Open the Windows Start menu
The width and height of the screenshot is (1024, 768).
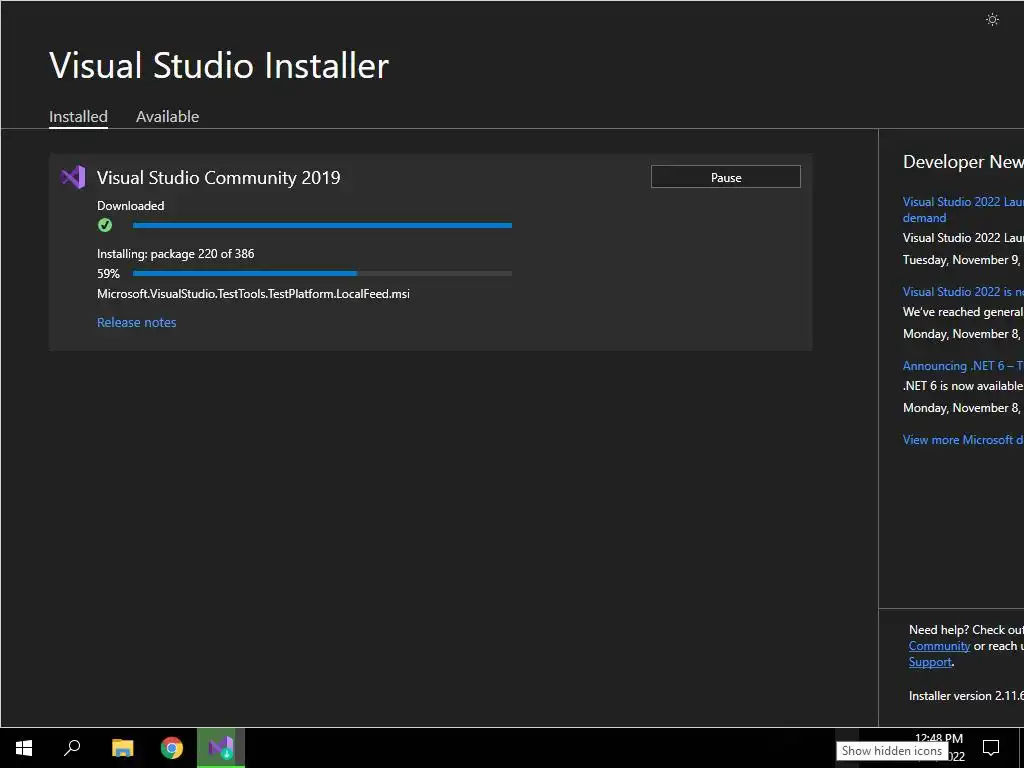24,748
